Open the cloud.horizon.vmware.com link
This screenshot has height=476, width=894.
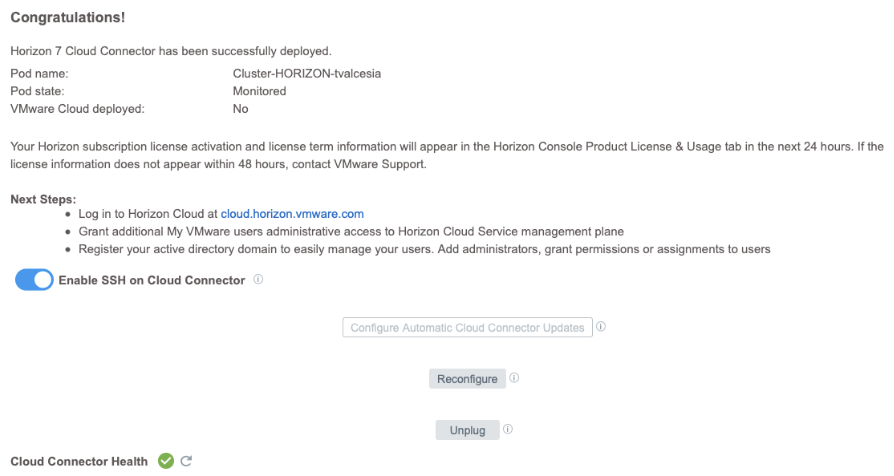coord(292,214)
